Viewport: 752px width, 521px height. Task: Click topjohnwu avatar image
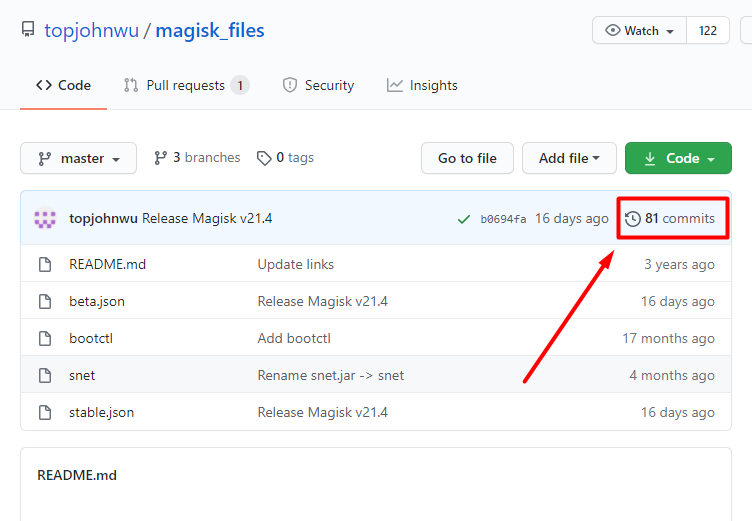pyautogui.click(x=45, y=218)
